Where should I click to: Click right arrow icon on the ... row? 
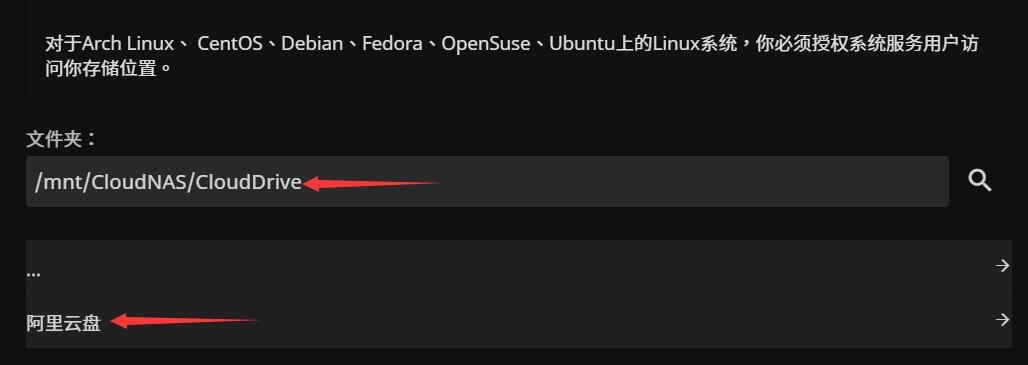tap(1002, 265)
